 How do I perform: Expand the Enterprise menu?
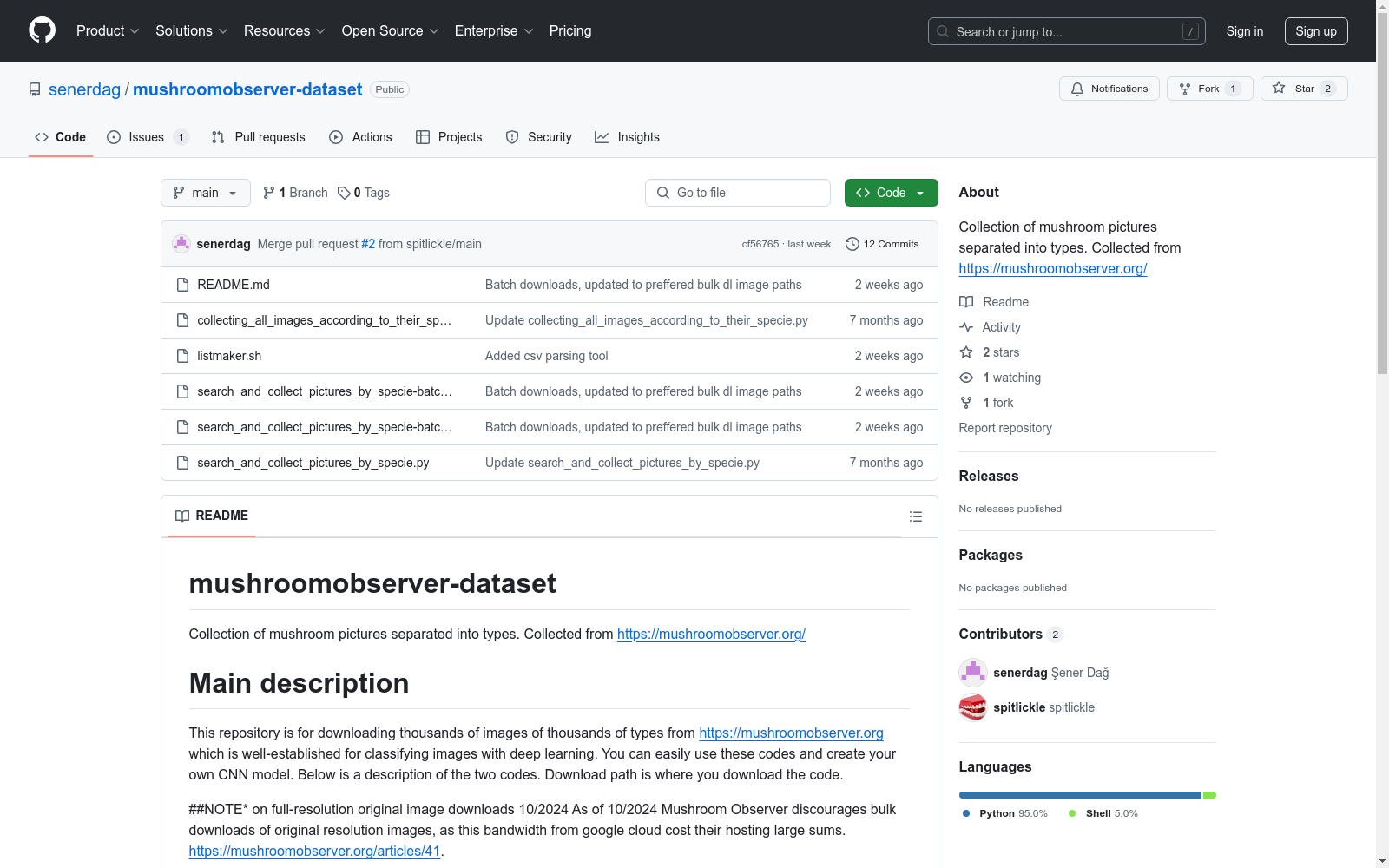click(x=494, y=30)
